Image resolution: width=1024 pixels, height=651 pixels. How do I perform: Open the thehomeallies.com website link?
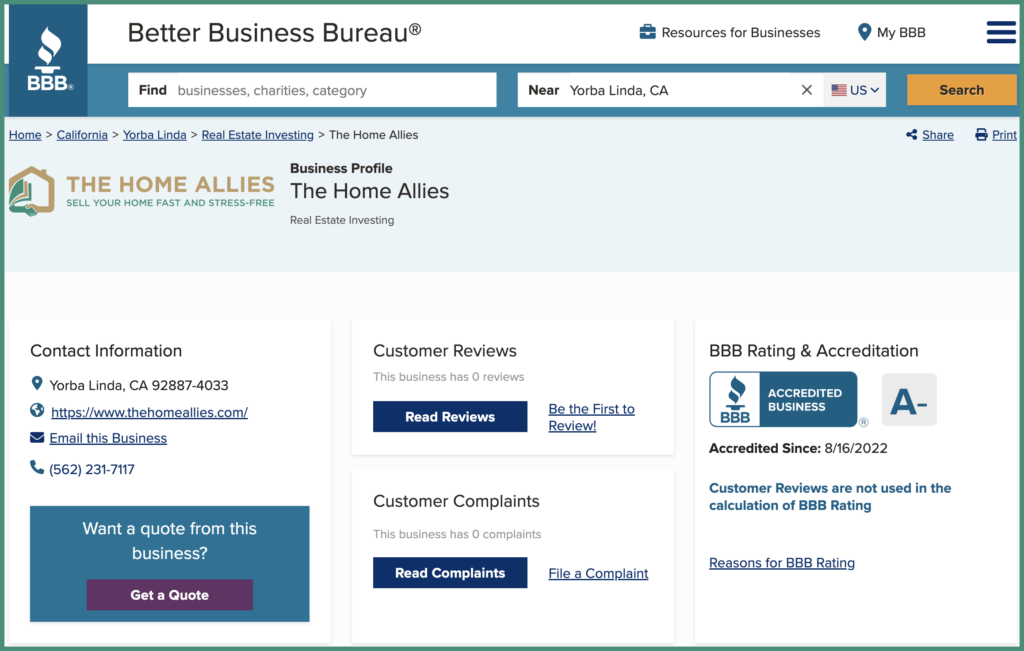click(x=150, y=412)
